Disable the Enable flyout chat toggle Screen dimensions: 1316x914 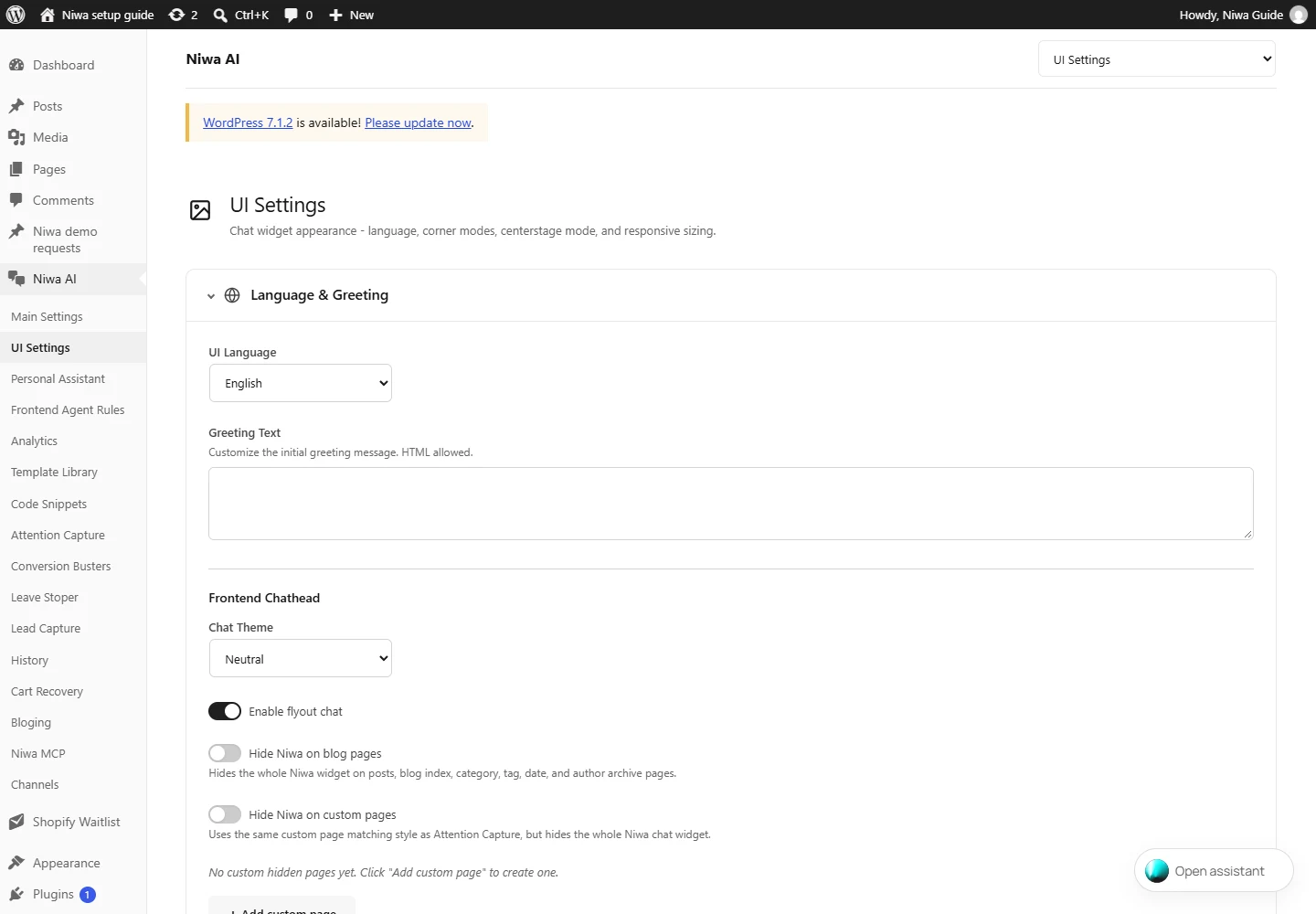click(225, 711)
